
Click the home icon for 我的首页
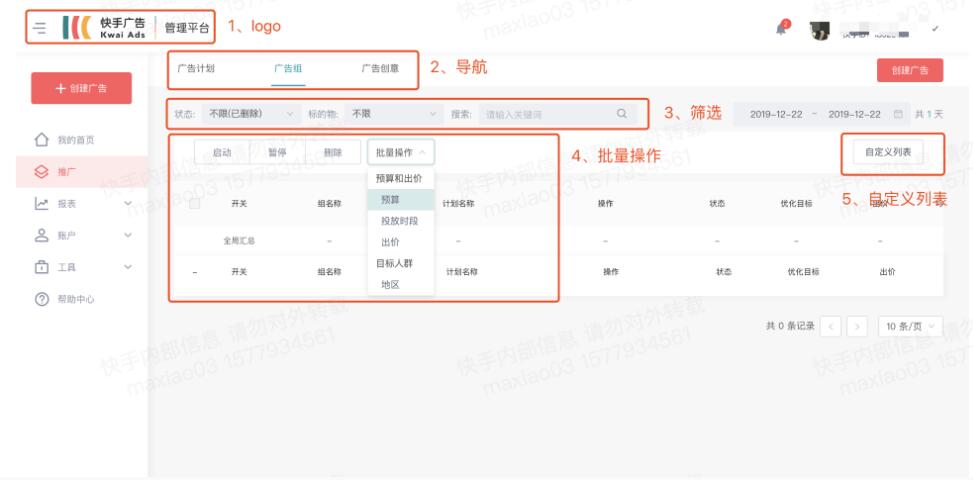tap(41, 140)
